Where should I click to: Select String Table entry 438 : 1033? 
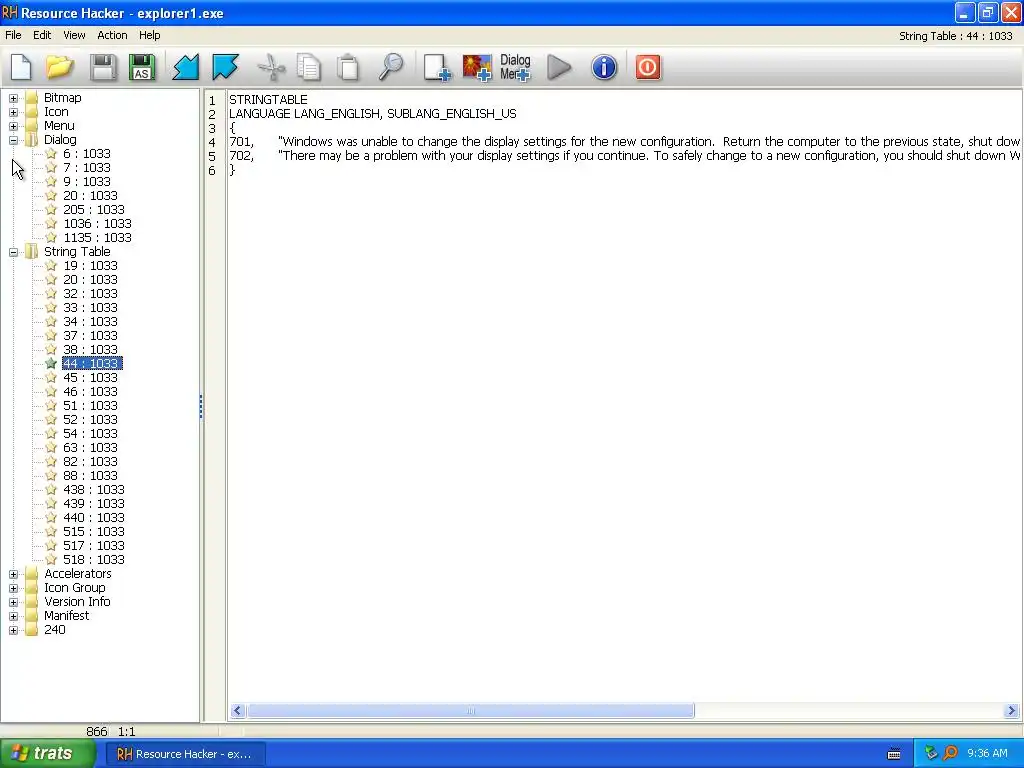[x=93, y=490]
